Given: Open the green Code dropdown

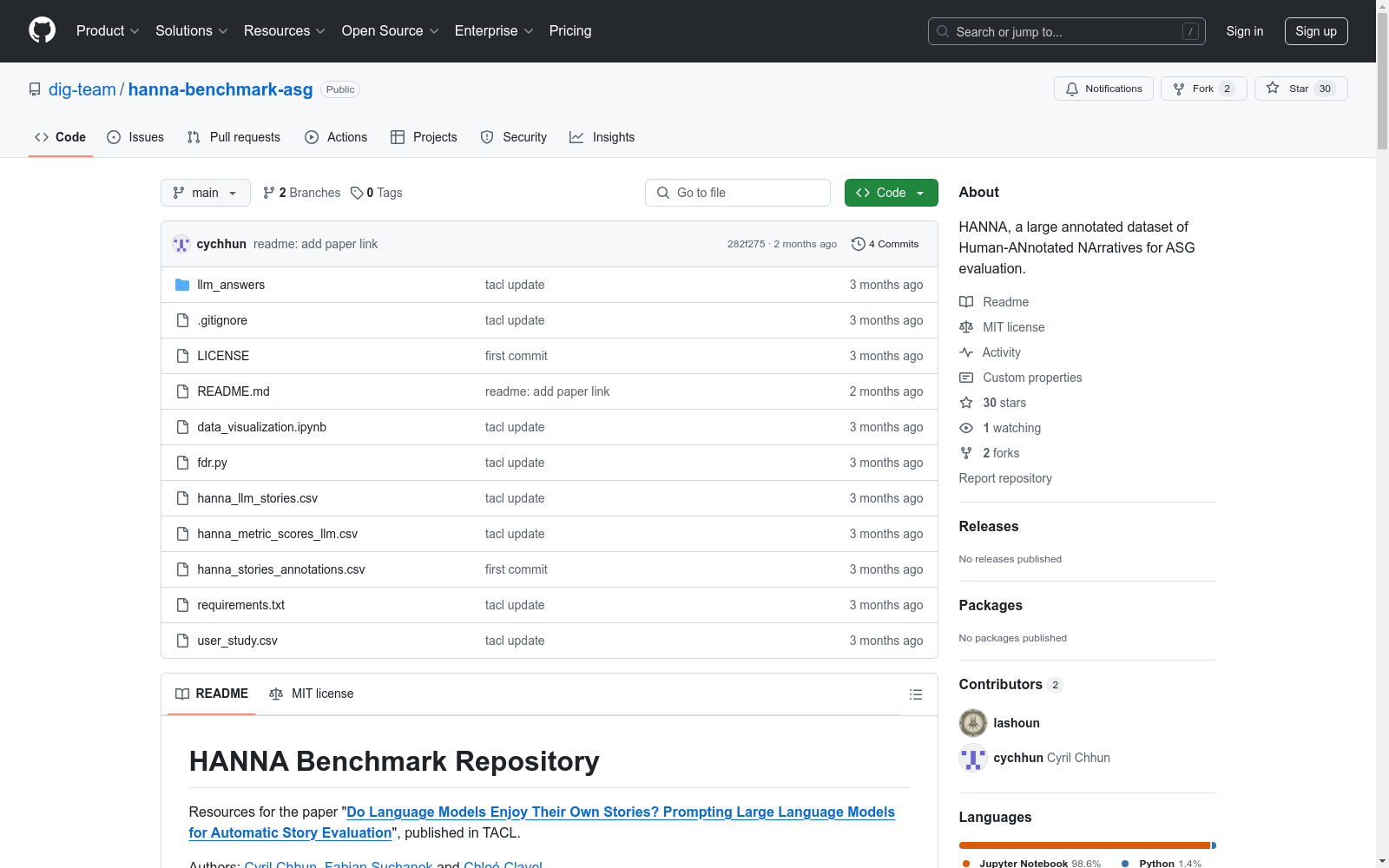Looking at the screenshot, I should click(x=891, y=193).
